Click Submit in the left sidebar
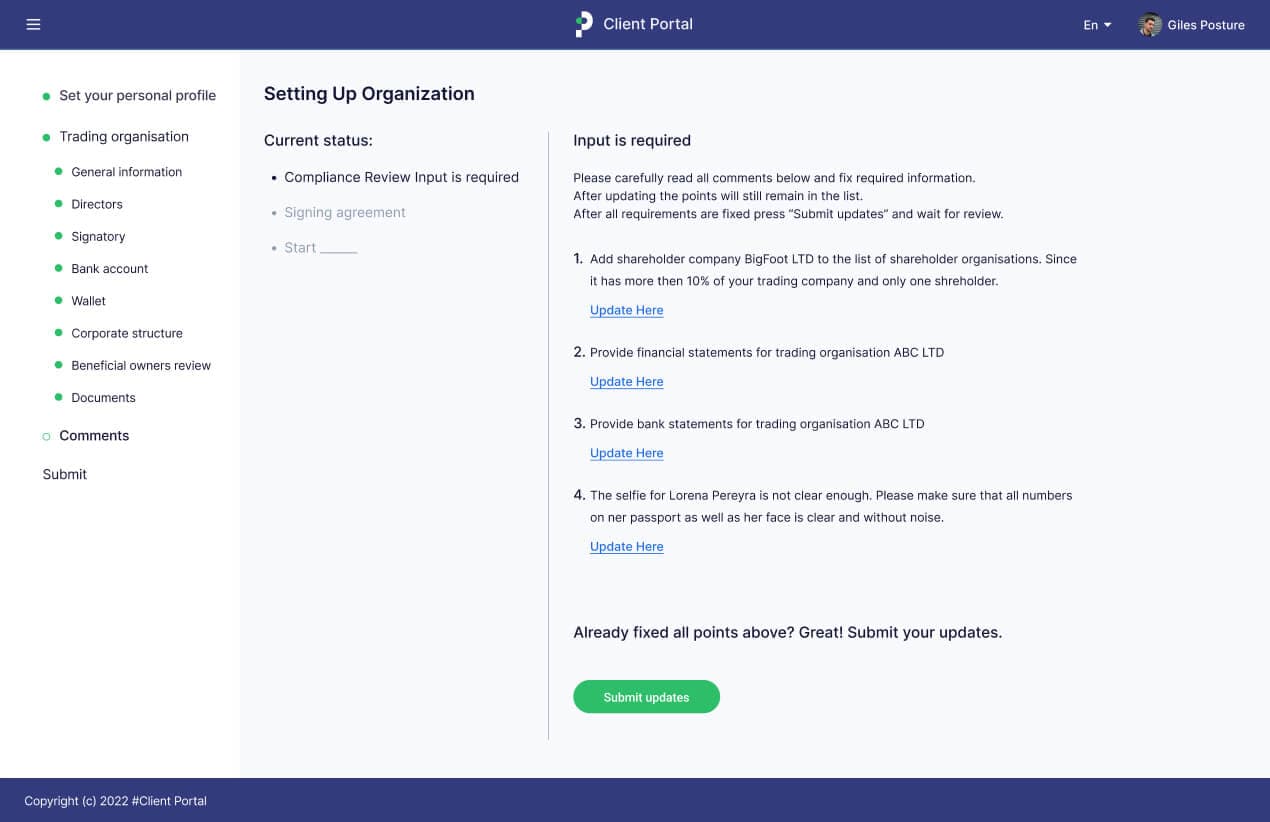The image size is (1270, 822). click(x=65, y=474)
